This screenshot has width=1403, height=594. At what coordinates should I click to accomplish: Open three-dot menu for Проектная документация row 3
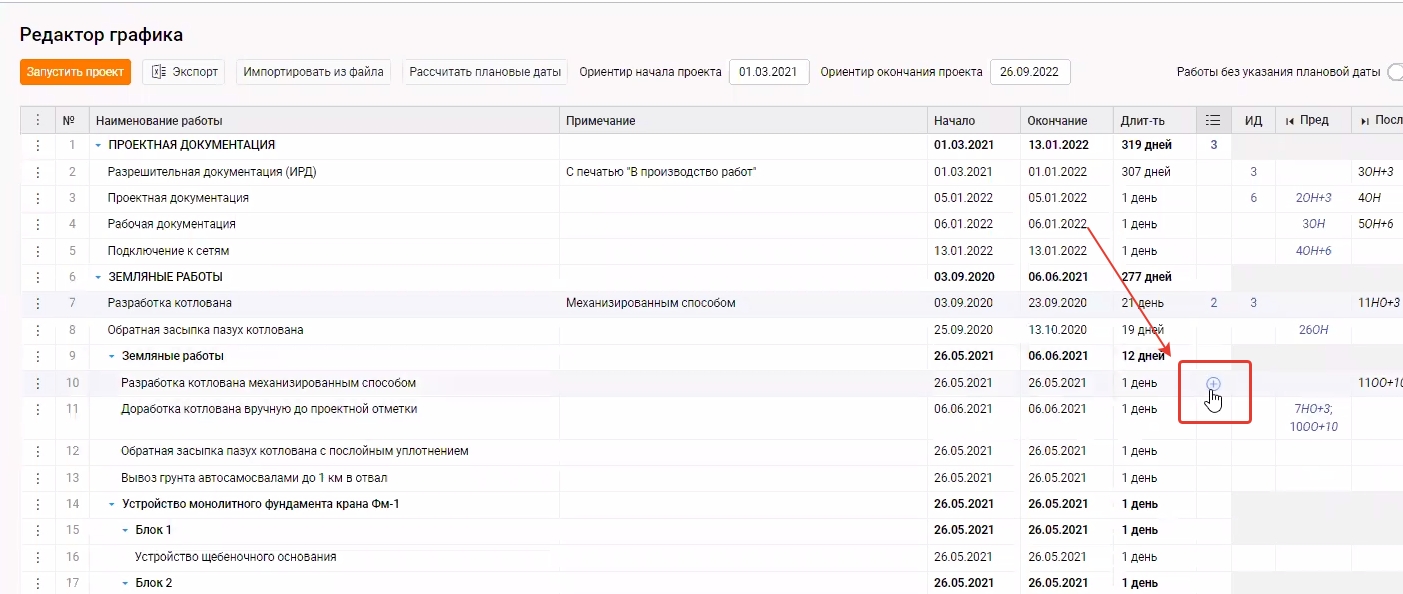coord(38,198)
